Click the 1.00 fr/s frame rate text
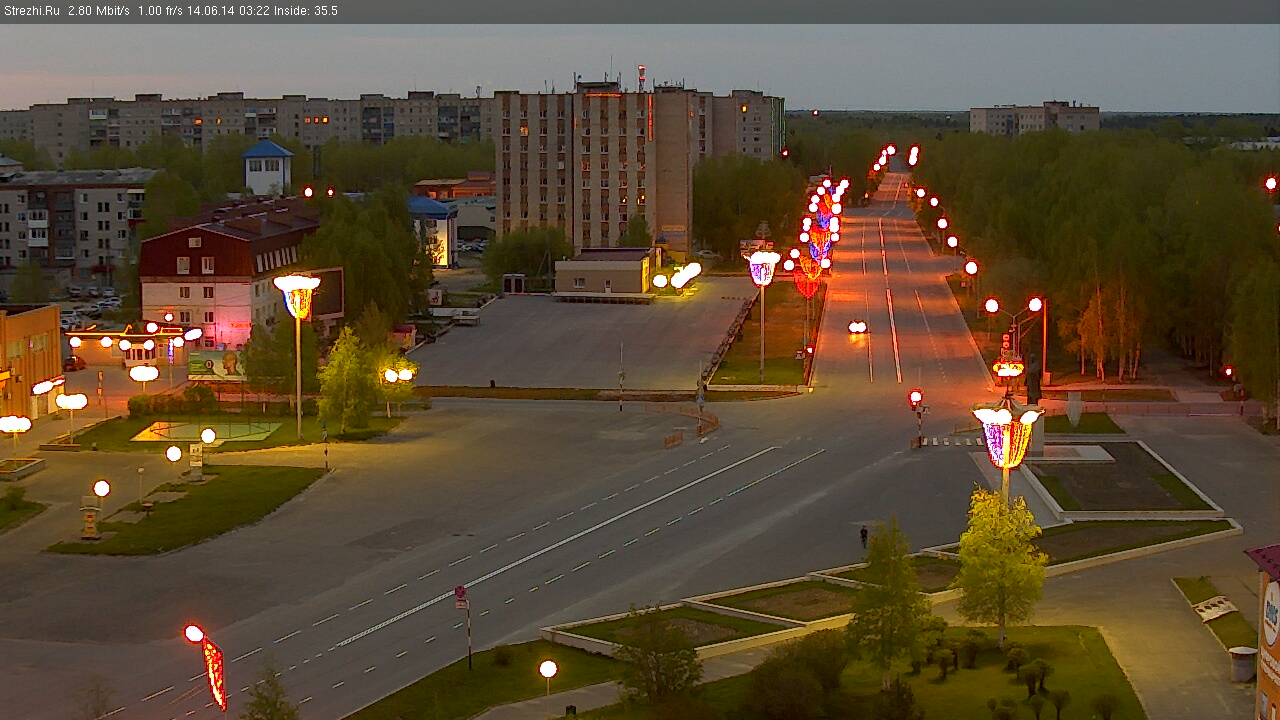Image resolution: width=1280 pixels, height=720 pixels. (160, 11)
